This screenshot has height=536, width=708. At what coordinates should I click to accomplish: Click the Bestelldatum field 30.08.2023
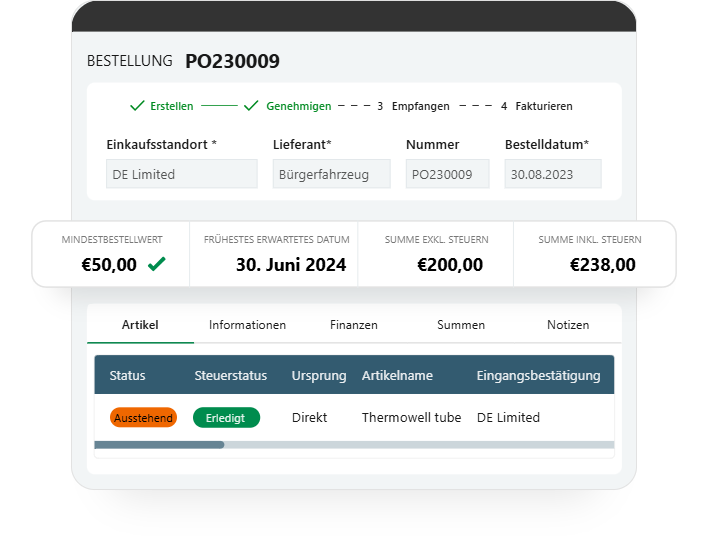click(553, 174)
